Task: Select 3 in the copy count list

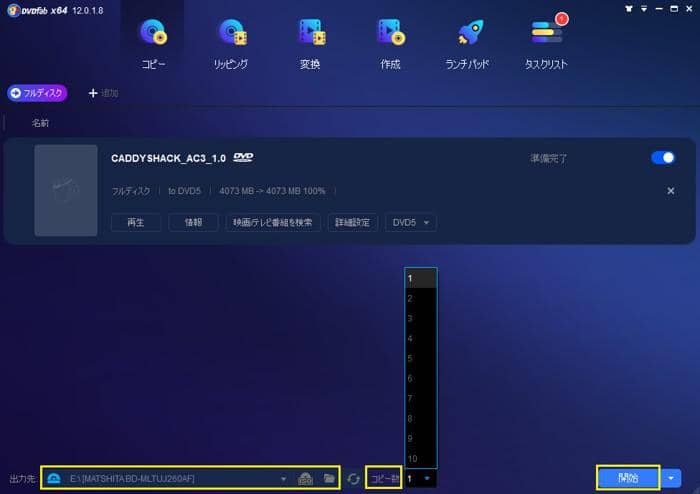Action: [x=421, y=318]
